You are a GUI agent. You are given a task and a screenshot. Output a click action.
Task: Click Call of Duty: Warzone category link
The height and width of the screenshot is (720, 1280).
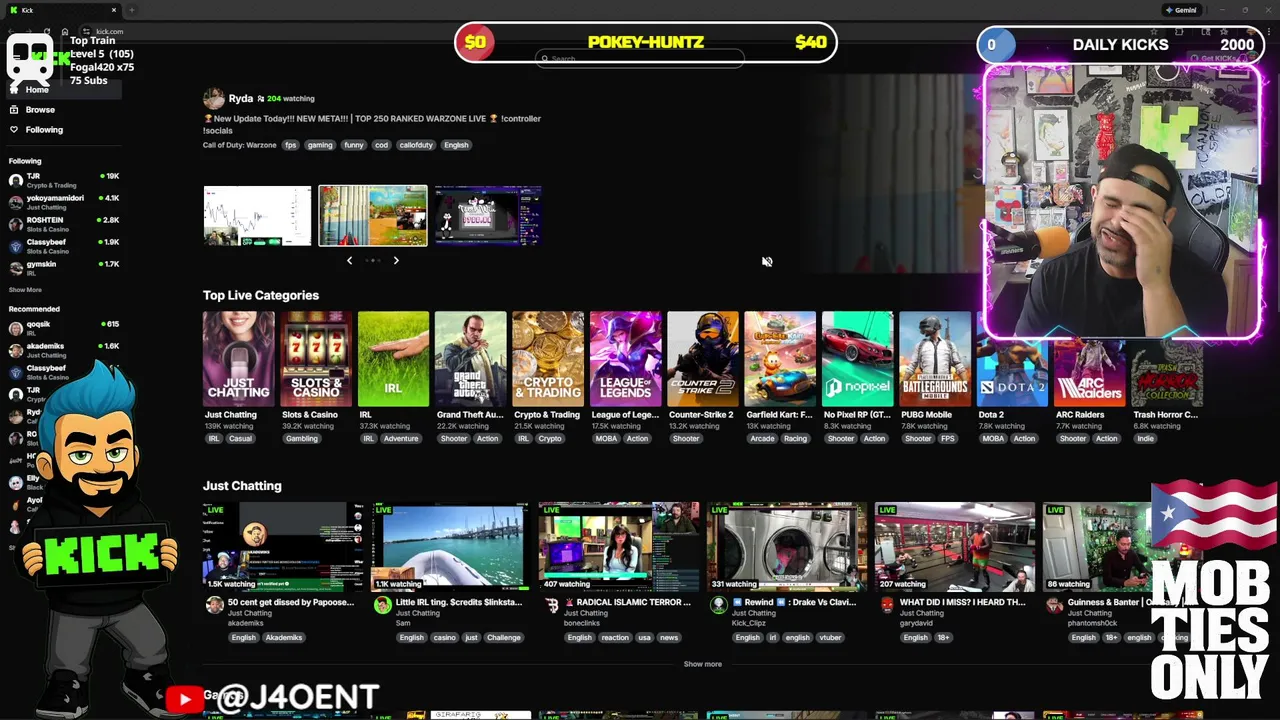pos(239,145)
